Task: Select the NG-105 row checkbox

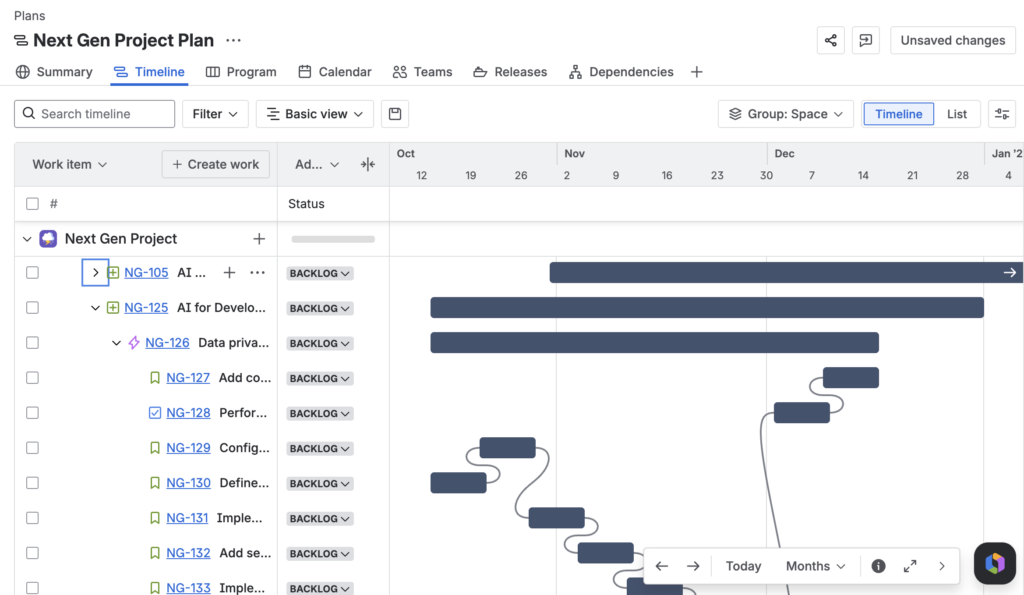Action: [32, 273]
